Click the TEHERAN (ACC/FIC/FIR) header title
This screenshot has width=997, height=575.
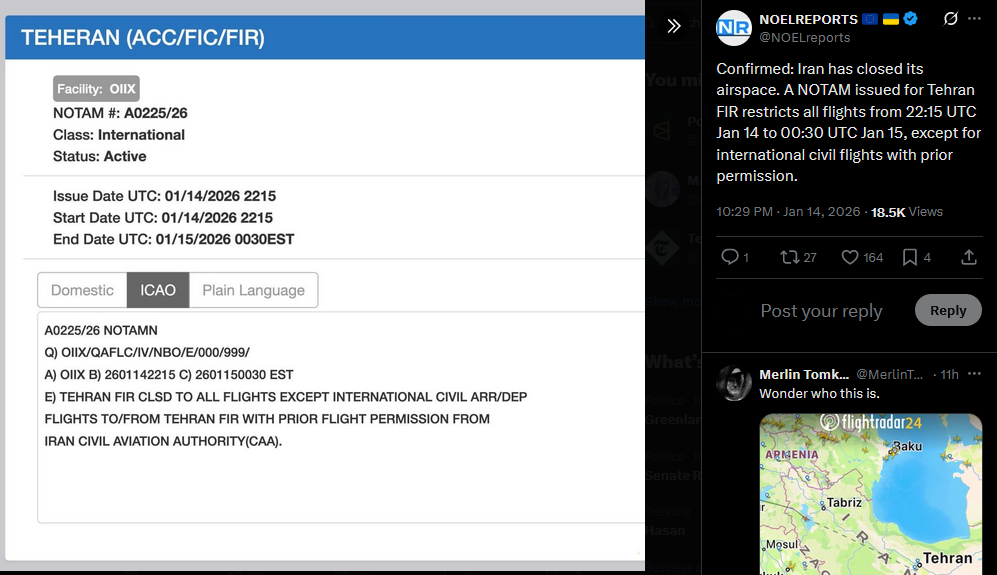coord(142,38)
